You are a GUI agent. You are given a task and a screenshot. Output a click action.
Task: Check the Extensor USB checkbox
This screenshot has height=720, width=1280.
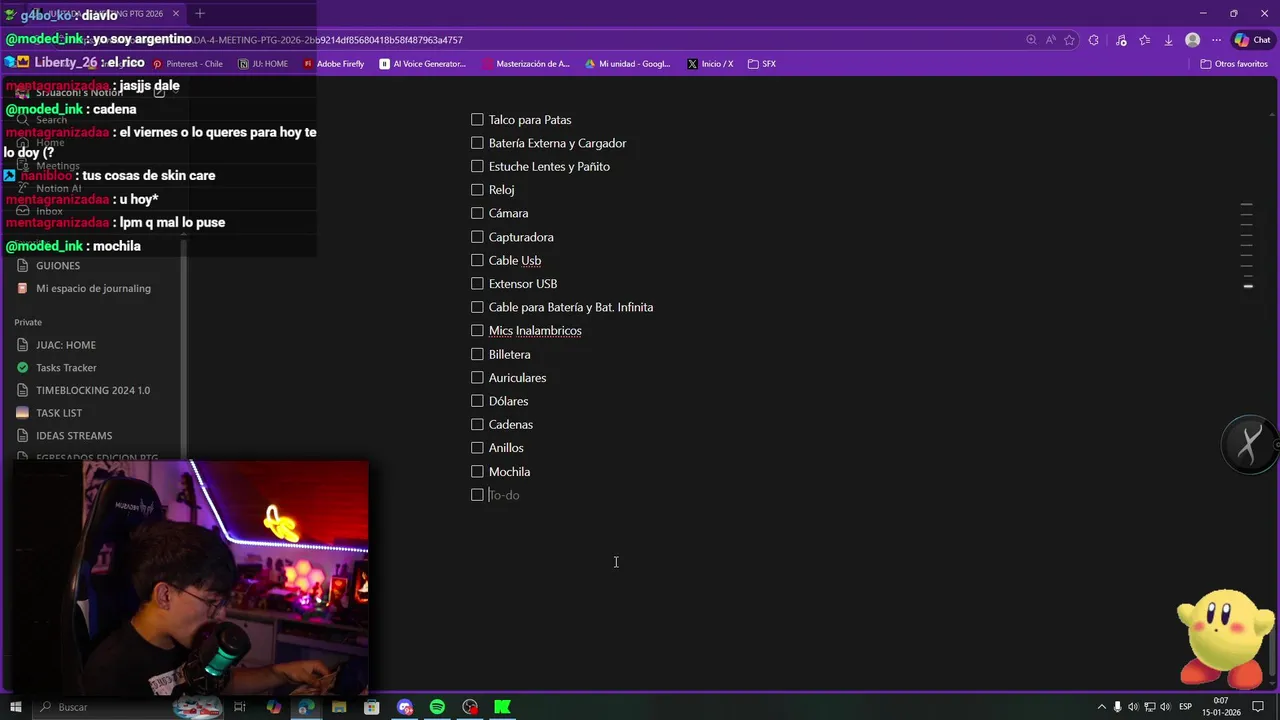(x=477, y=283)
